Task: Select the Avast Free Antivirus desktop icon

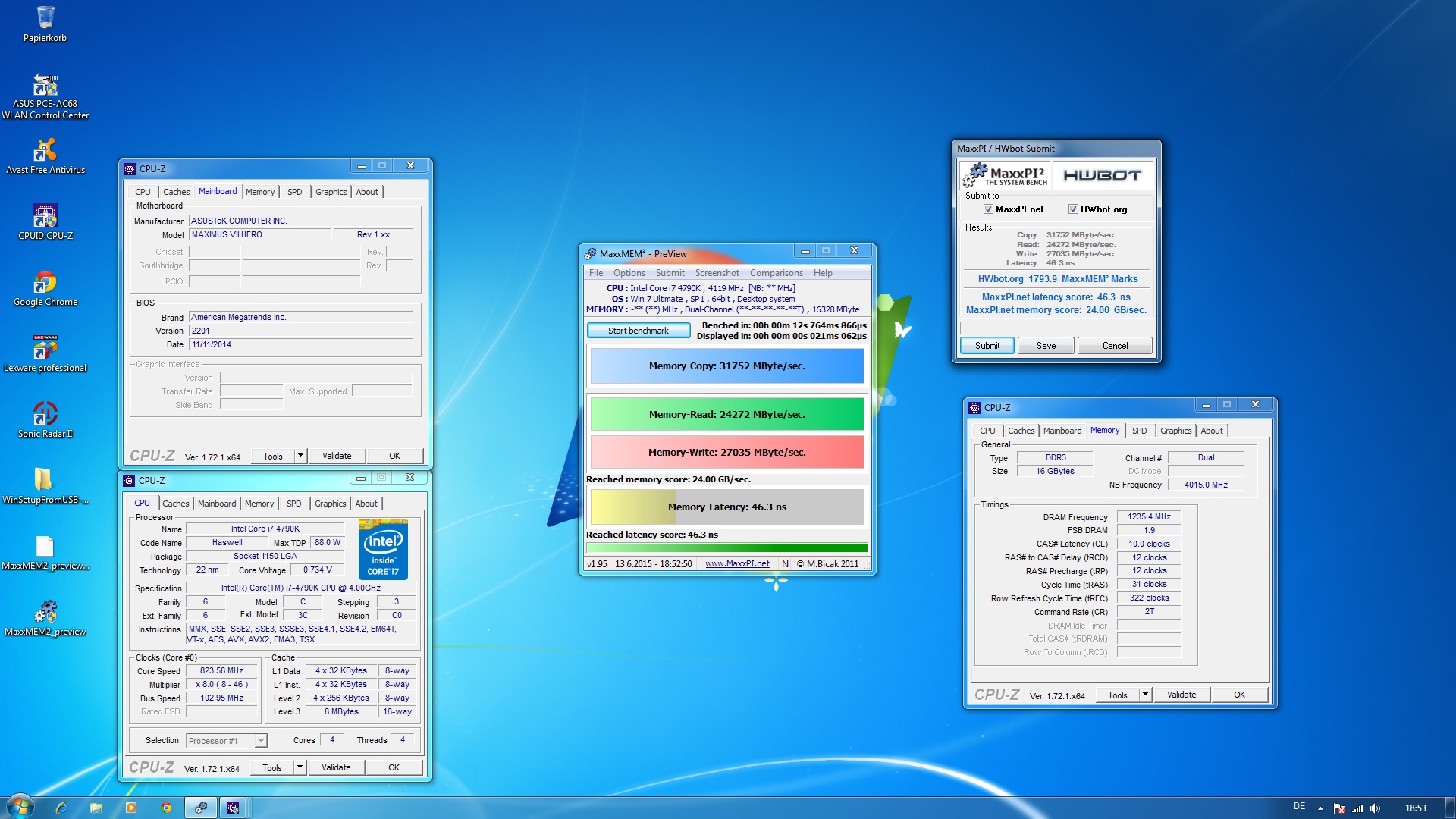Action: (45, 156)
